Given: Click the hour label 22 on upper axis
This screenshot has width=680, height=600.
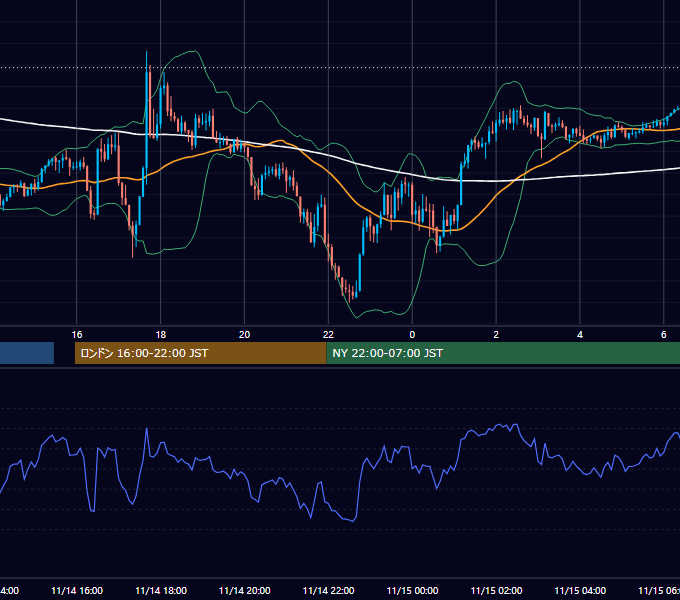Looking at the screenshot, I should [328, 335].
